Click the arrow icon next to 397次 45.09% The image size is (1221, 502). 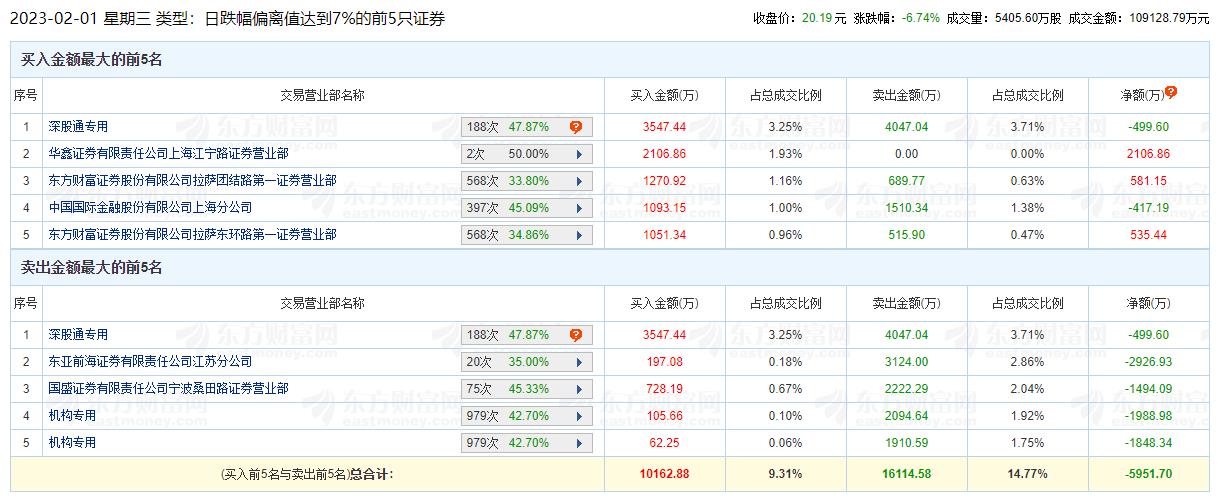point(579,208)
